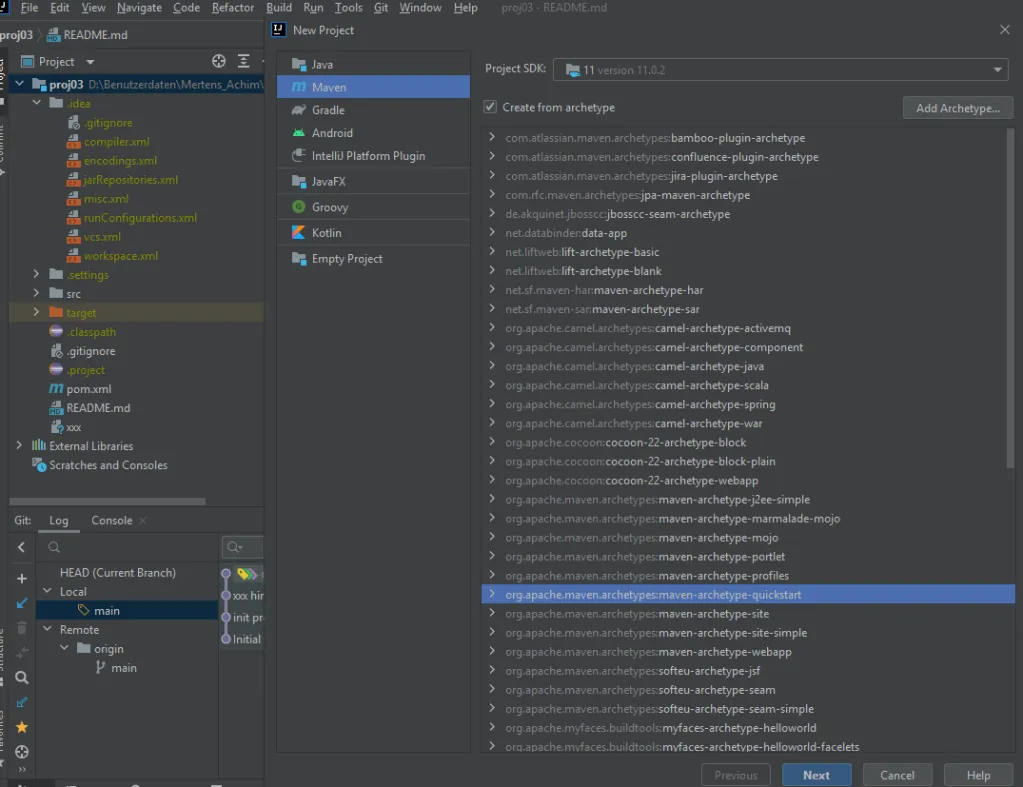Viewport: 1023px width, 787px height.
Task: Expand the bamboo-plugin-archetype entry
Action: click(492, 138)
